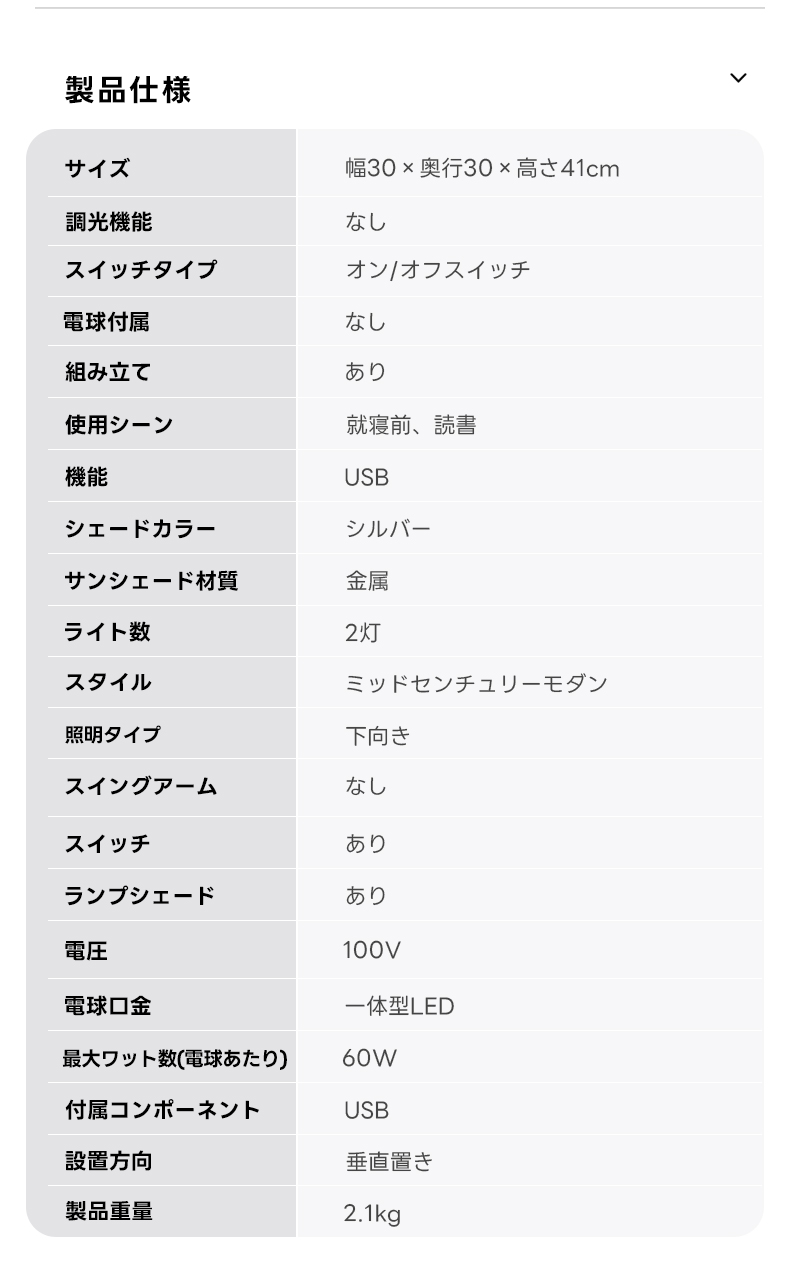Image resolution: width=790 pixels, height=1261 pixels.
Task: Select the シルバー color value
Action: click(x=388, y=528)
